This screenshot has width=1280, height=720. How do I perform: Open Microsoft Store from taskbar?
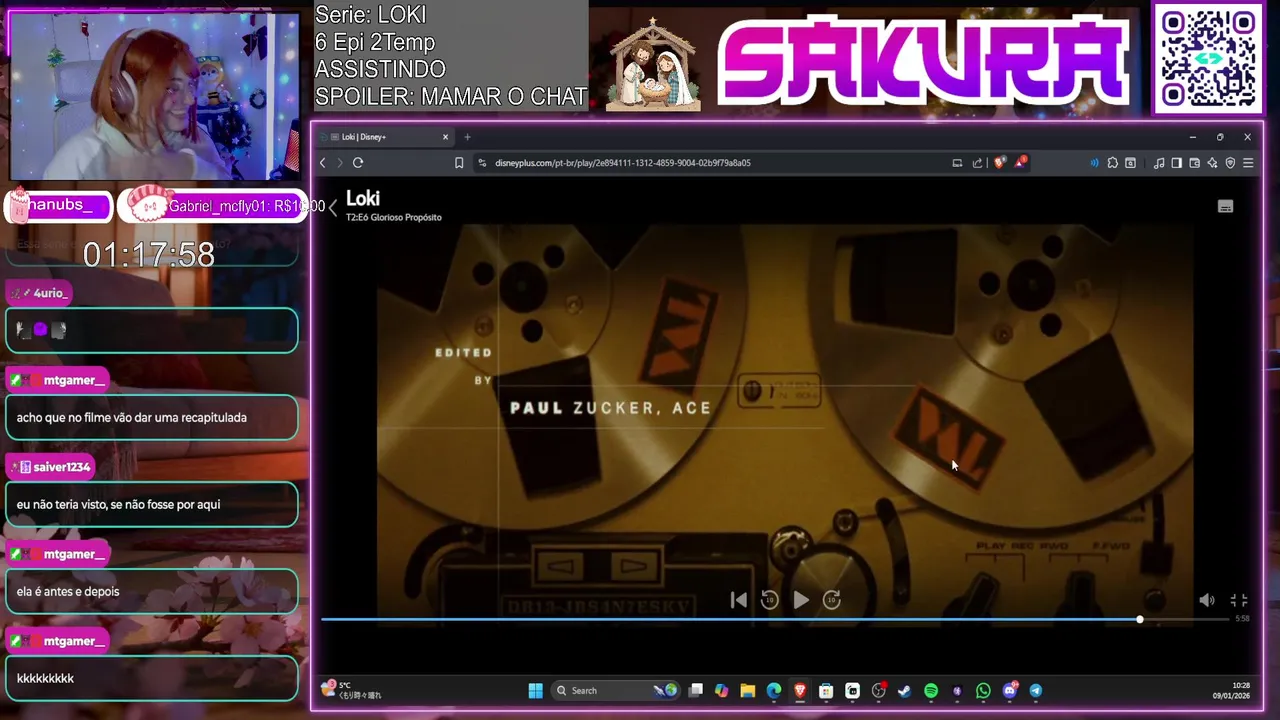(x=826, y=691)
